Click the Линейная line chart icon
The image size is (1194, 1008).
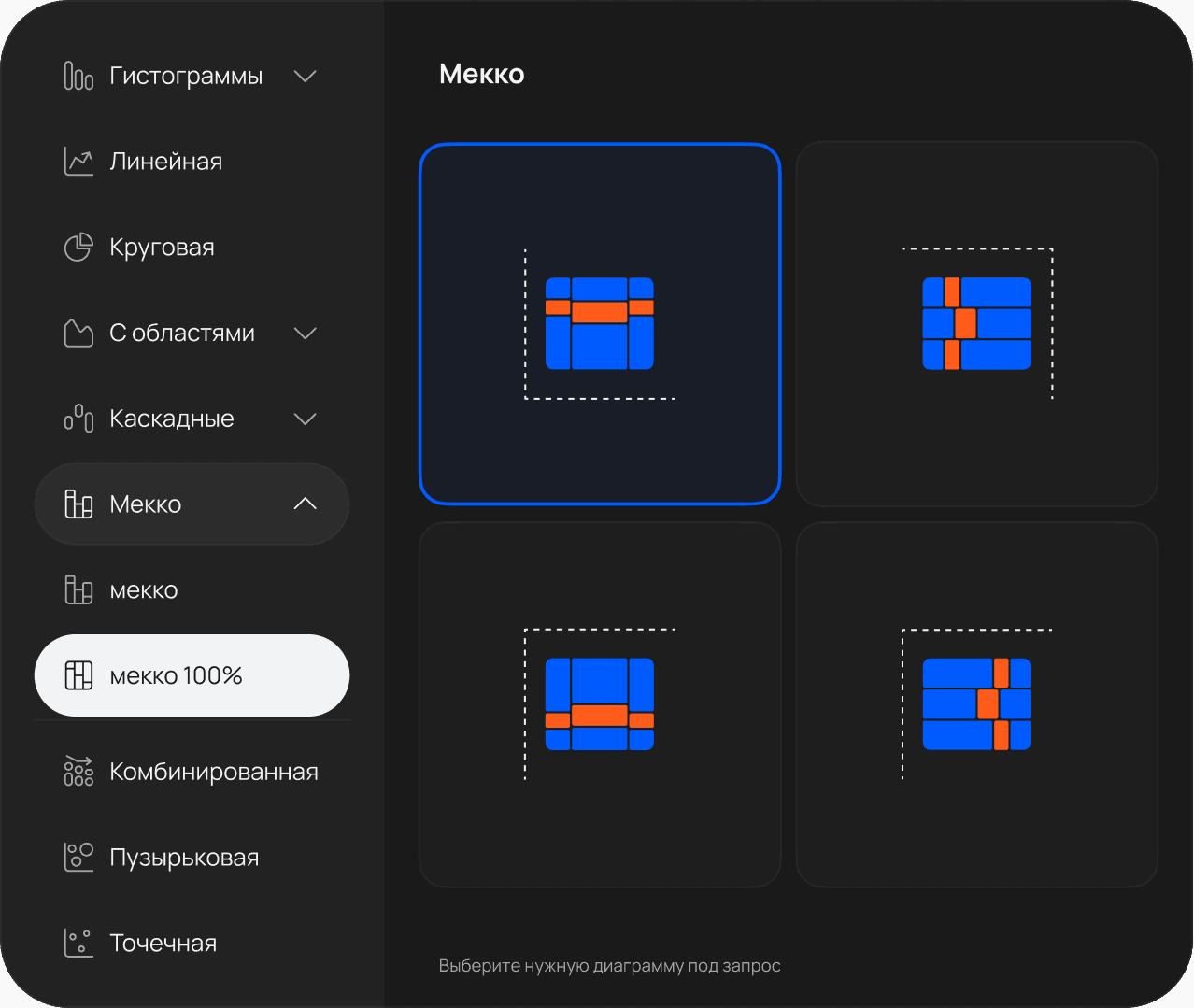pos(78,162)
